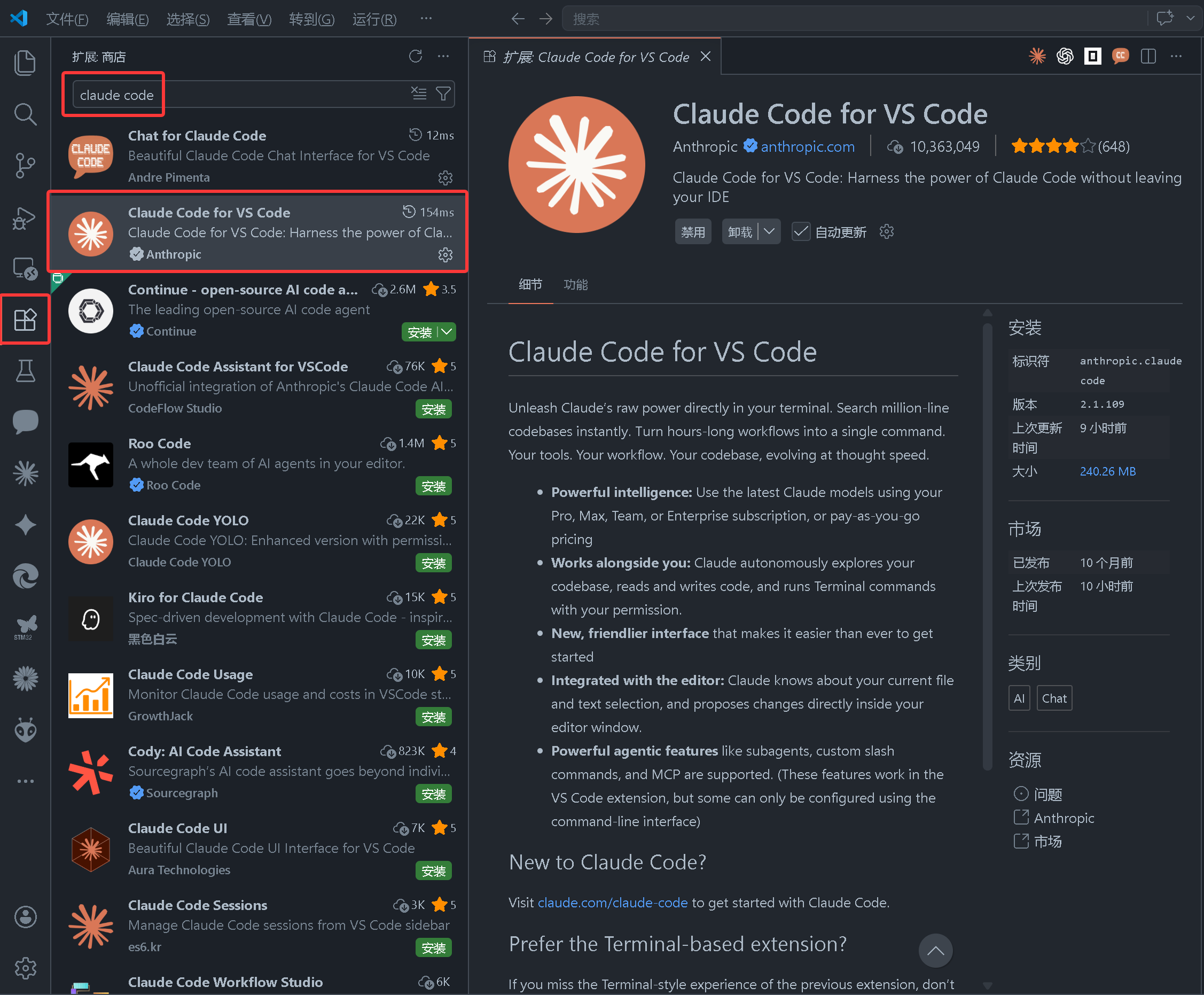Image resolution: width=1204 pixels, height=995 pixels.
Task: Expand the Uninstall button dropdown arrow
Action: click(769, 232)
